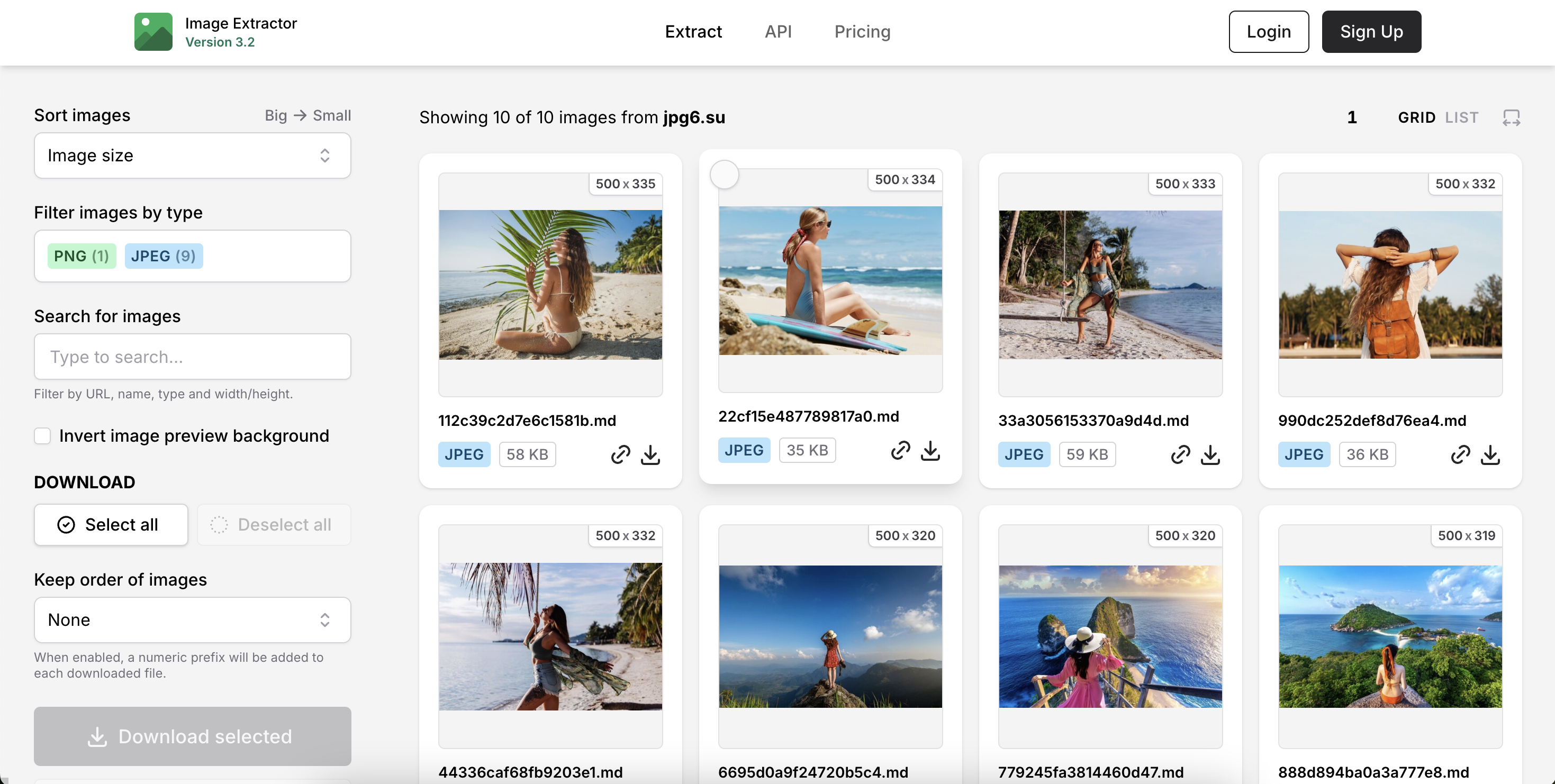1555x784 pixels.
Task: Toggle the PNG (1) filter
Action: (x=81, y=256)
